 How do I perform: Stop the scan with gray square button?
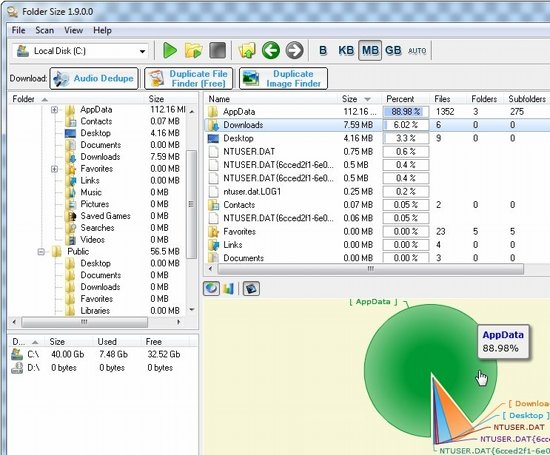(217, 51)
